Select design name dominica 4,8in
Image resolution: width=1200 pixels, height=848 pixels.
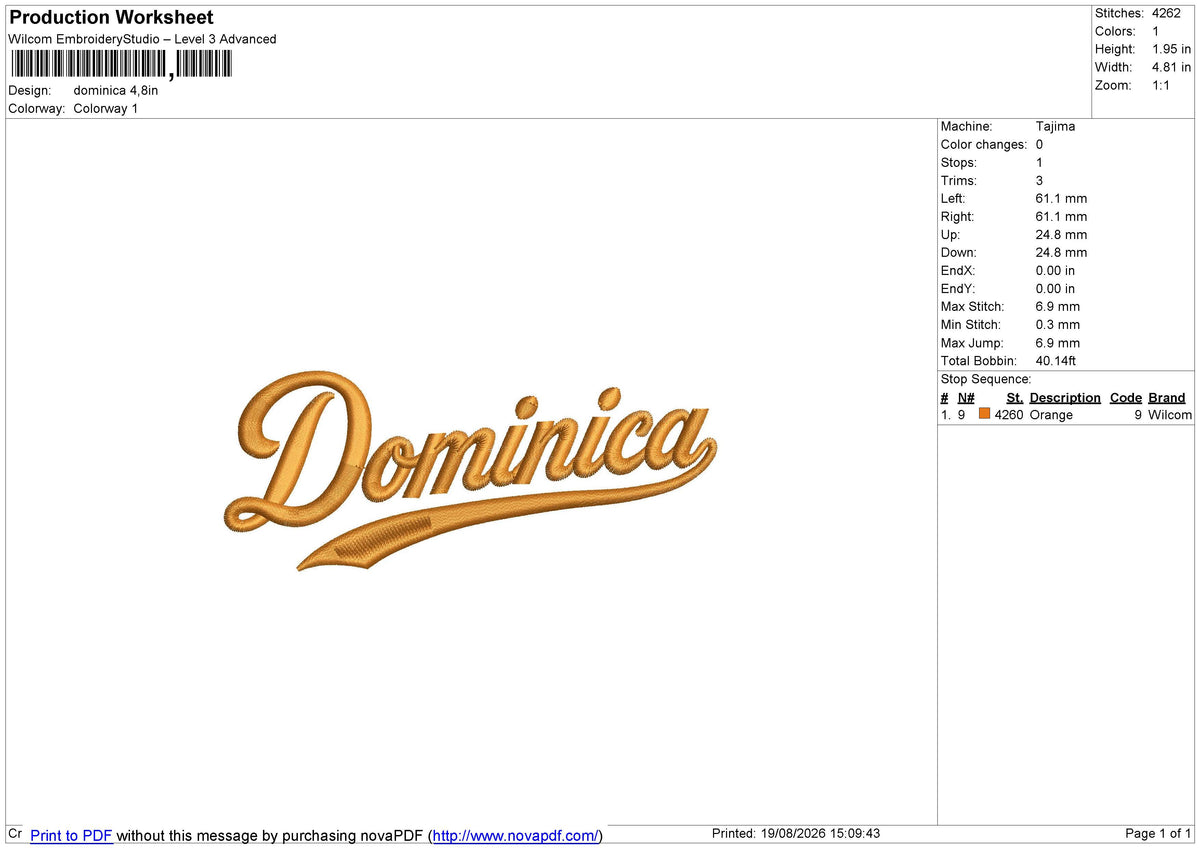[116, 90]
